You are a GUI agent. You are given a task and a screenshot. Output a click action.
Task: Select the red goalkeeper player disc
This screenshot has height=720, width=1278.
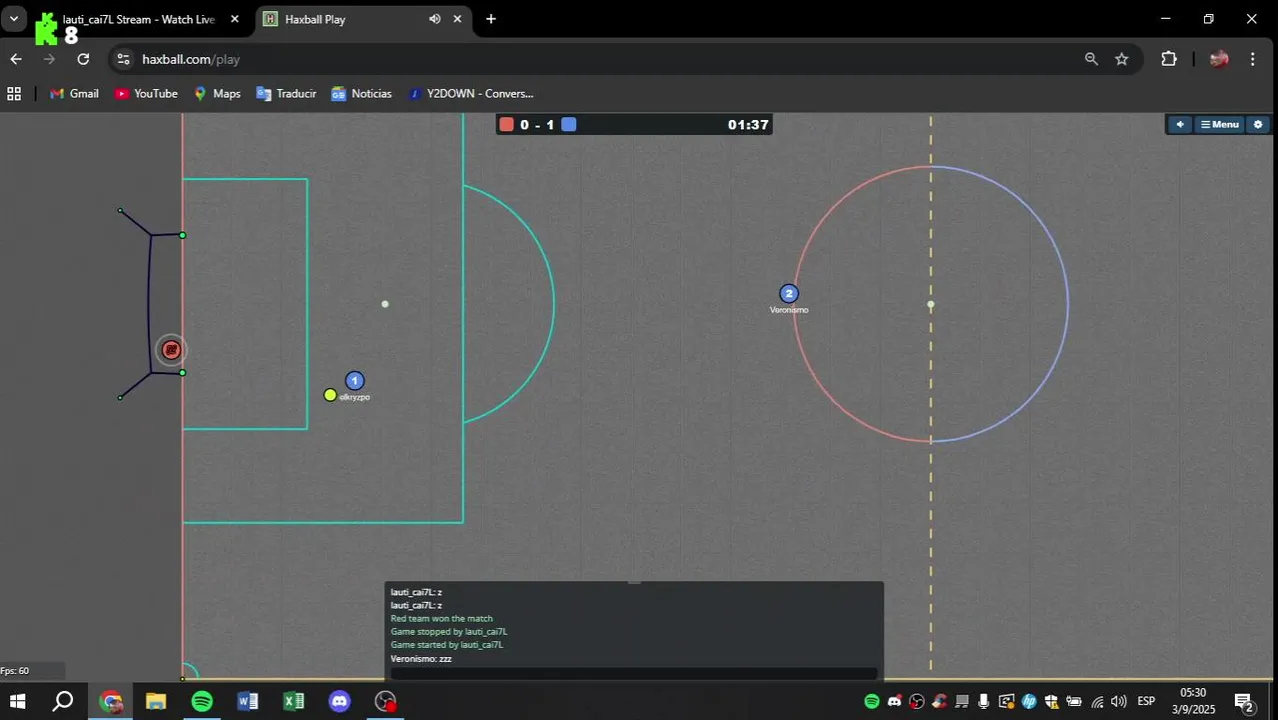tap(171, 349)
